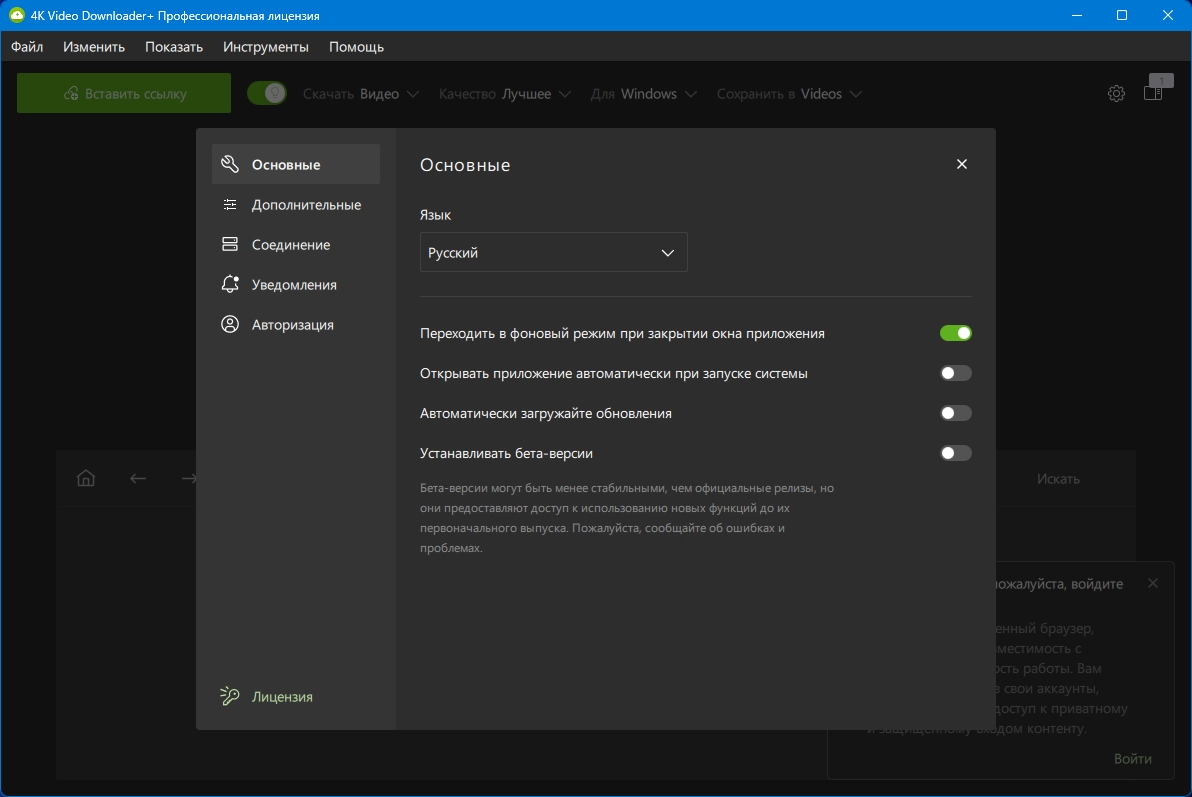The width and height of the screenshot is (1192, 797).
Task: Disable background mode on window close
Action: pos(955,333)
